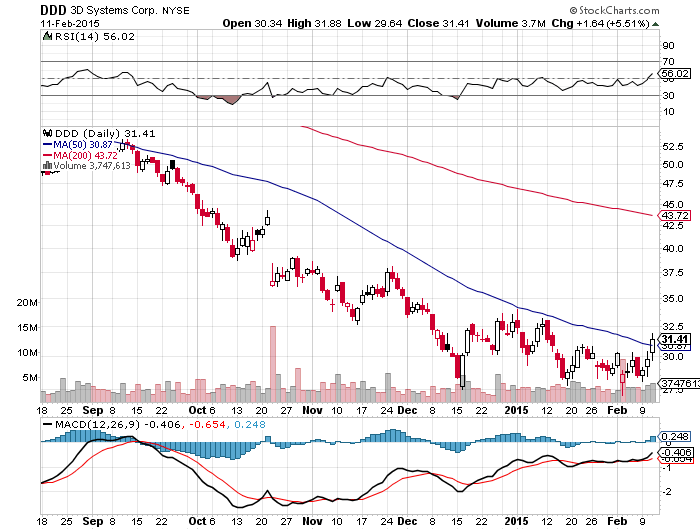Click the 47.5 price axis label
The height and width of the screenshot is (530, 700).
[673, 184]
